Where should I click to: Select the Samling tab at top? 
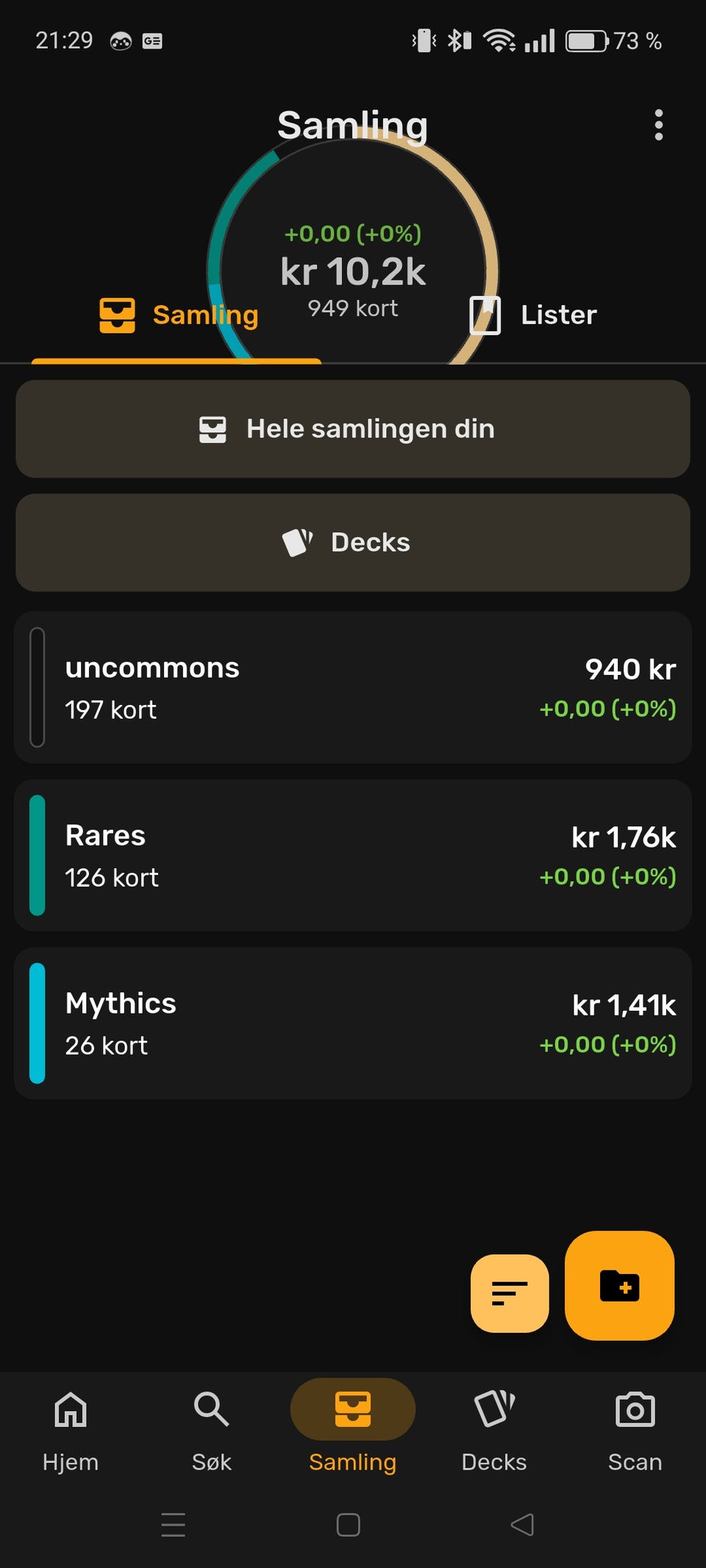178,315
